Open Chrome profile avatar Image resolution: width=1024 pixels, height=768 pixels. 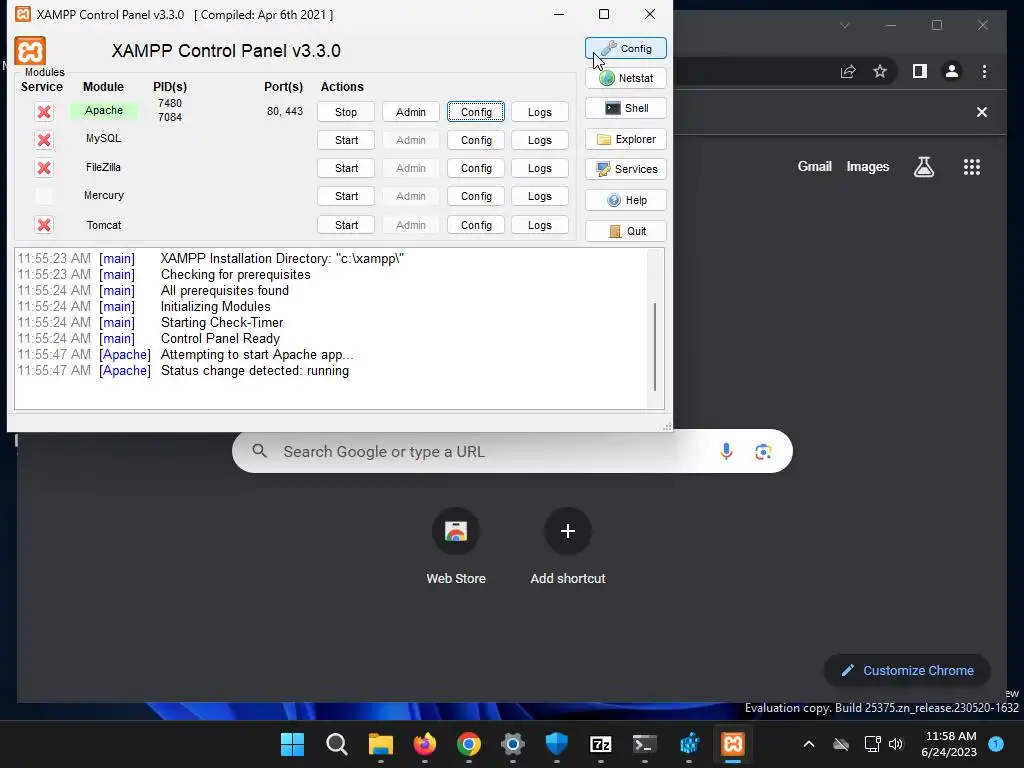click(952, 71)
